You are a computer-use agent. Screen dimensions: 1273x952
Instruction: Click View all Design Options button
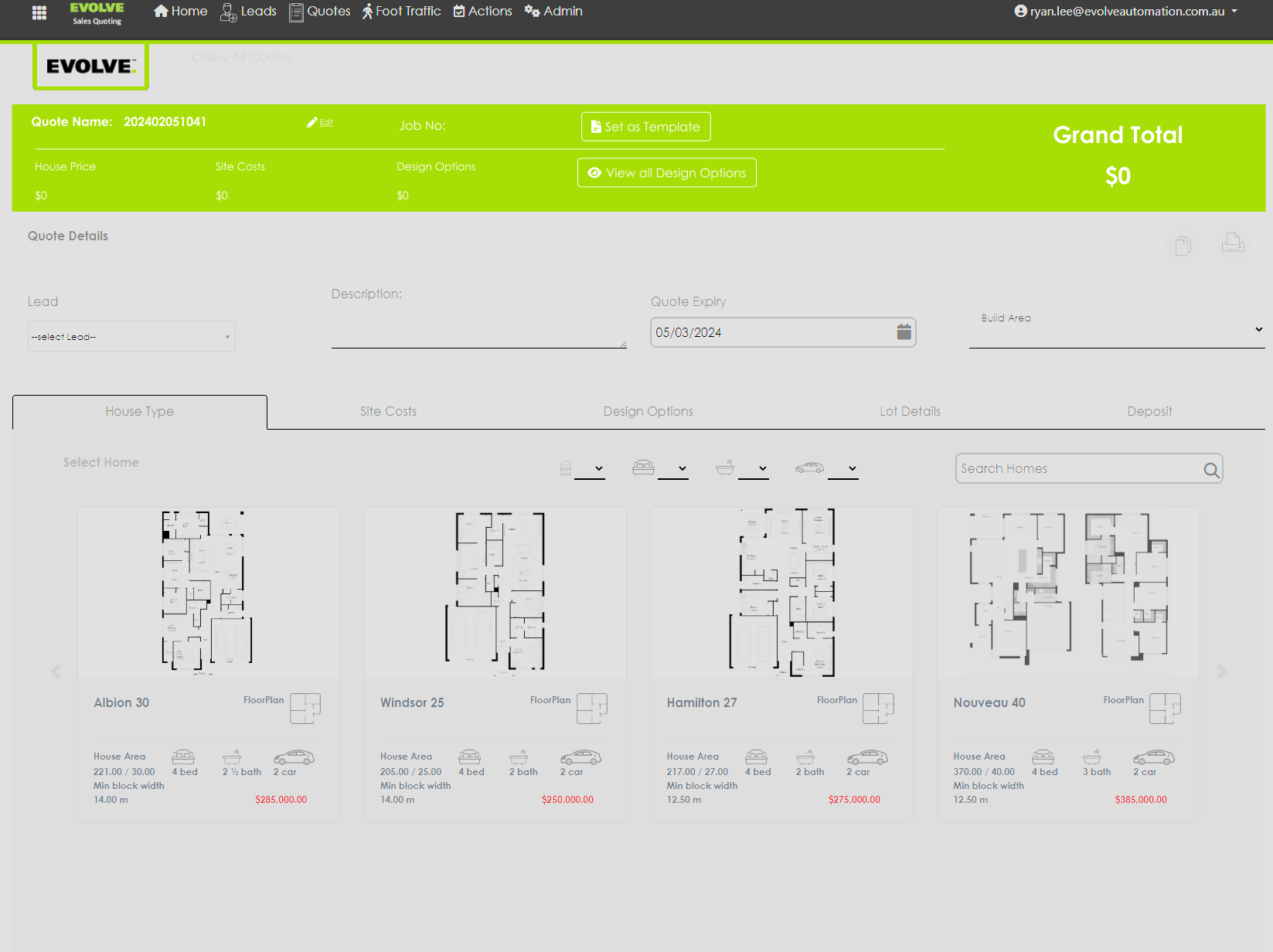point(666,173)
